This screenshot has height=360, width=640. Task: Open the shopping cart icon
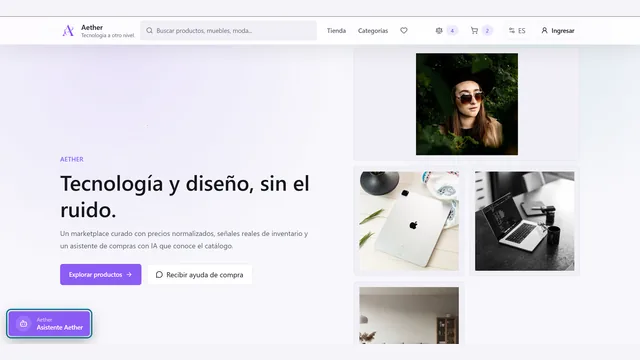coord(474,31)
